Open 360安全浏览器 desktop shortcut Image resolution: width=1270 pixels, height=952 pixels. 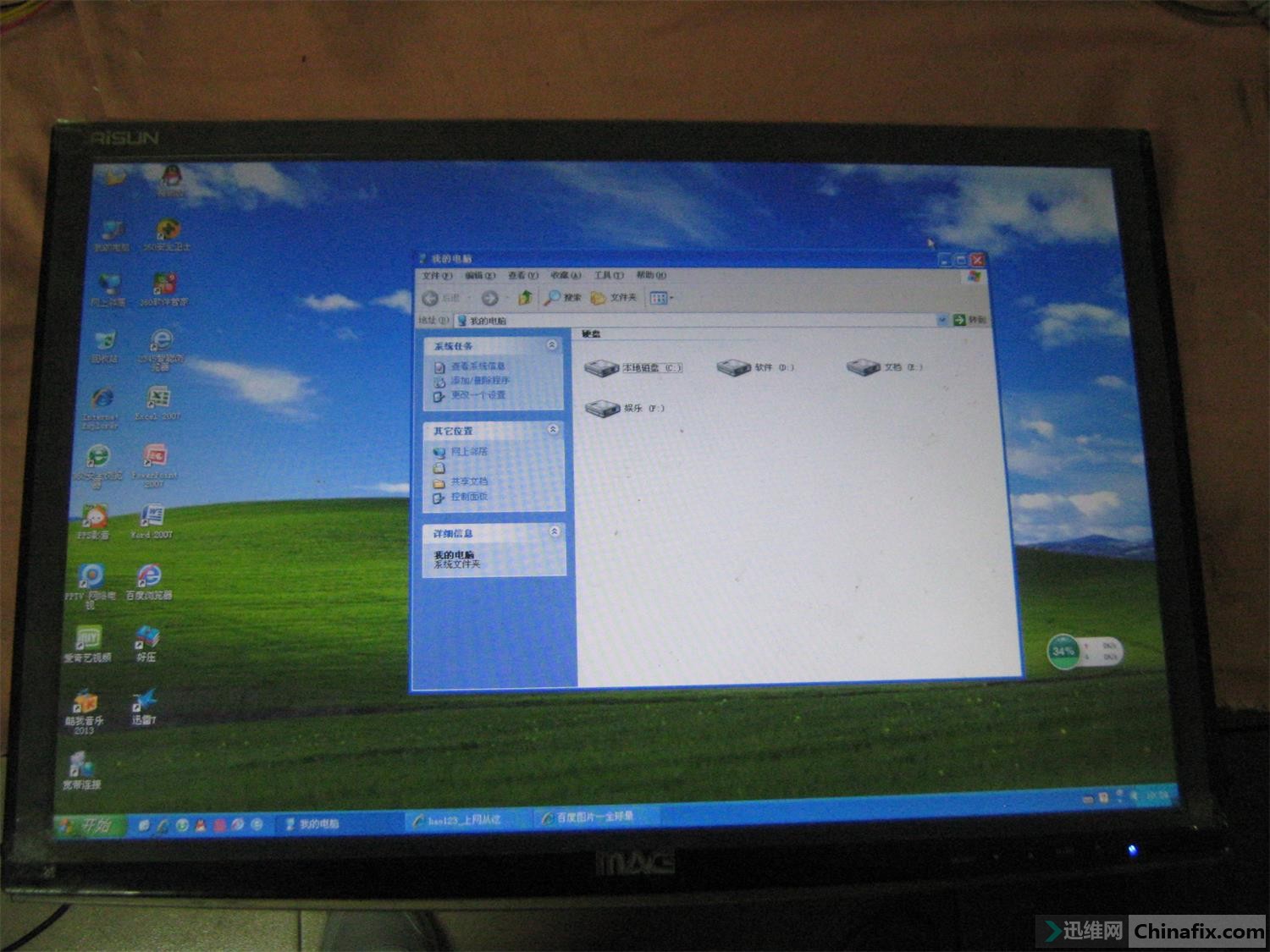(98, 466)
